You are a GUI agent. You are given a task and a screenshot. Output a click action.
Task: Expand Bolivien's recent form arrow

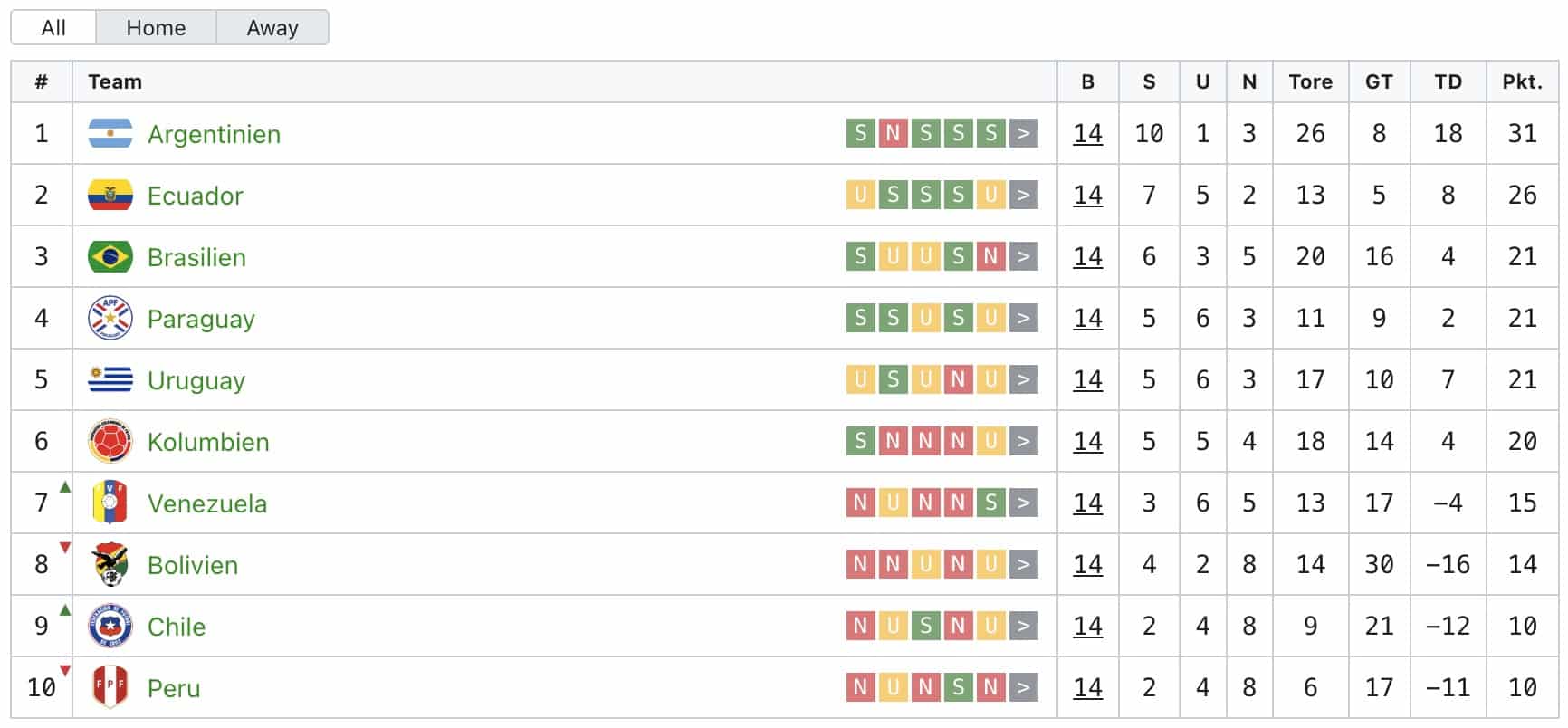[x=1024, y=565]
